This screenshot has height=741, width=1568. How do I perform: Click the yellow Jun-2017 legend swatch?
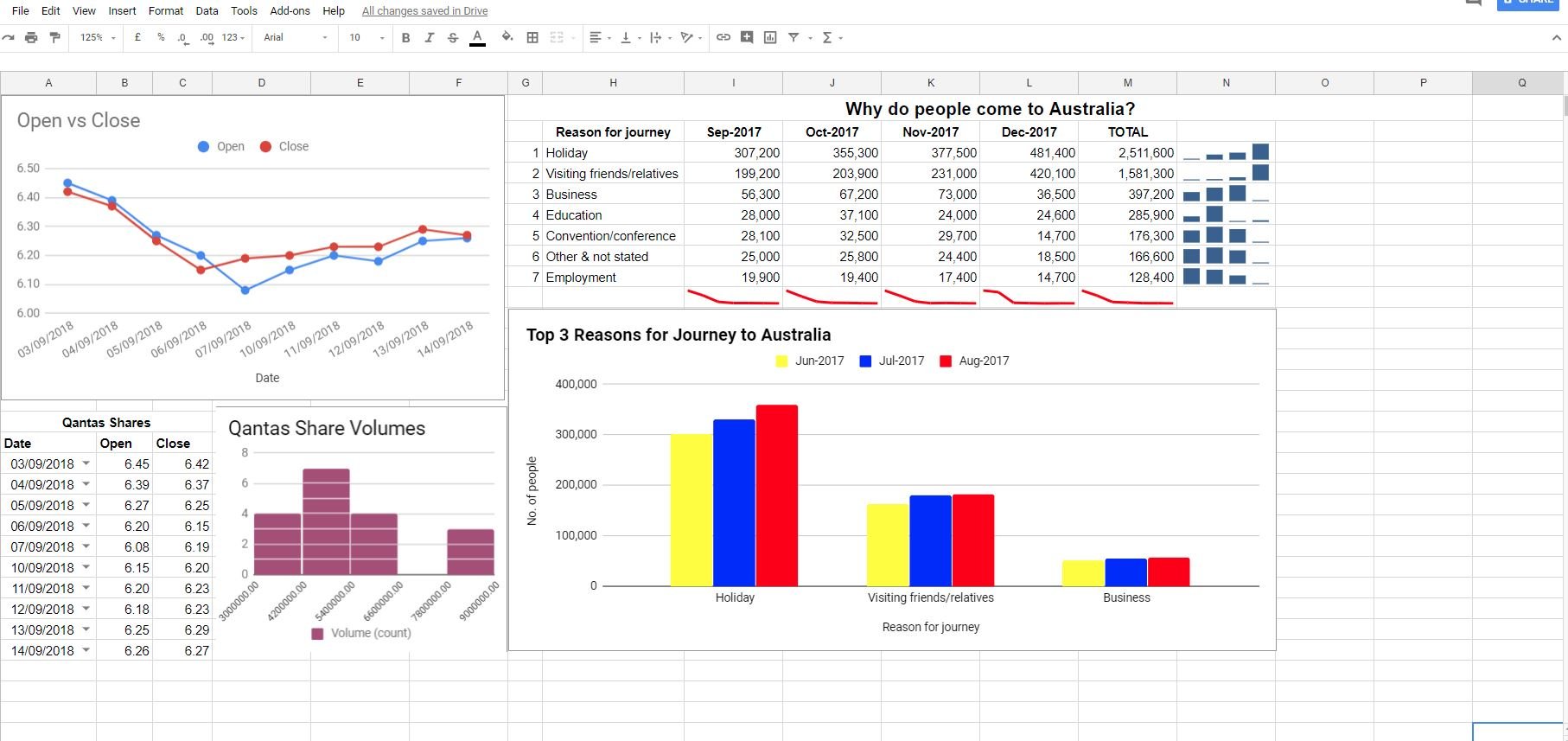781,361
